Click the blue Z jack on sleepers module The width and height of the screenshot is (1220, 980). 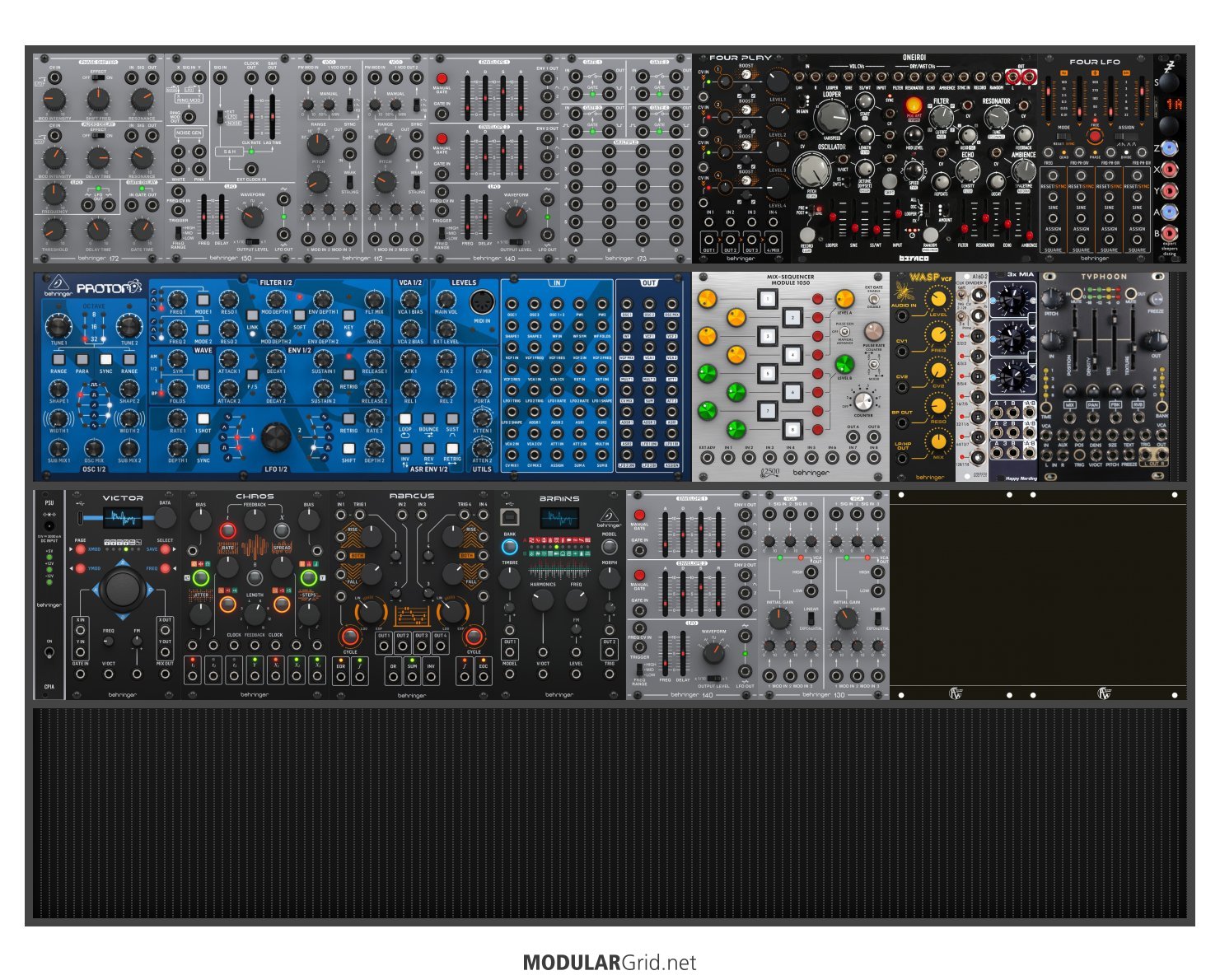point(1171,147)
